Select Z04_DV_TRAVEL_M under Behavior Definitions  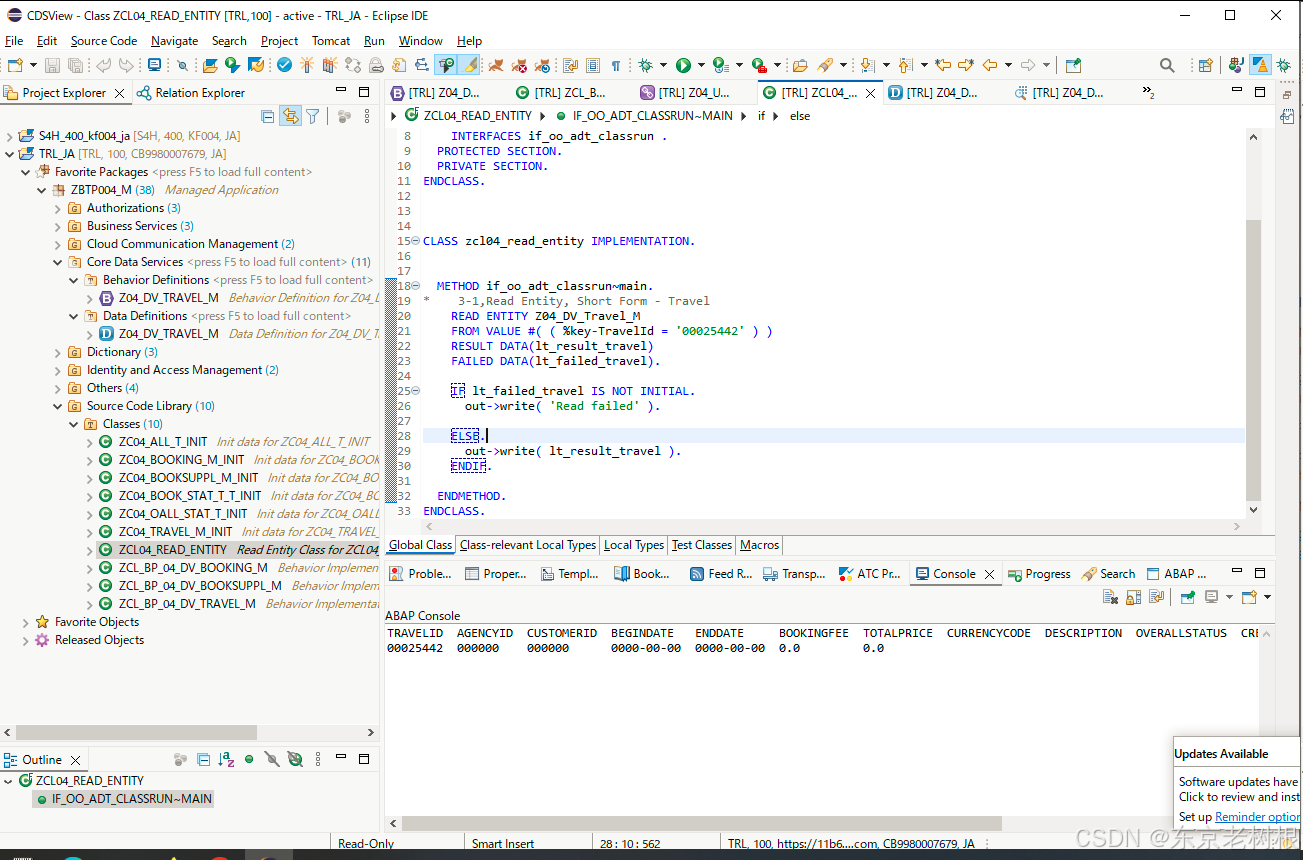tap(168, 298)
